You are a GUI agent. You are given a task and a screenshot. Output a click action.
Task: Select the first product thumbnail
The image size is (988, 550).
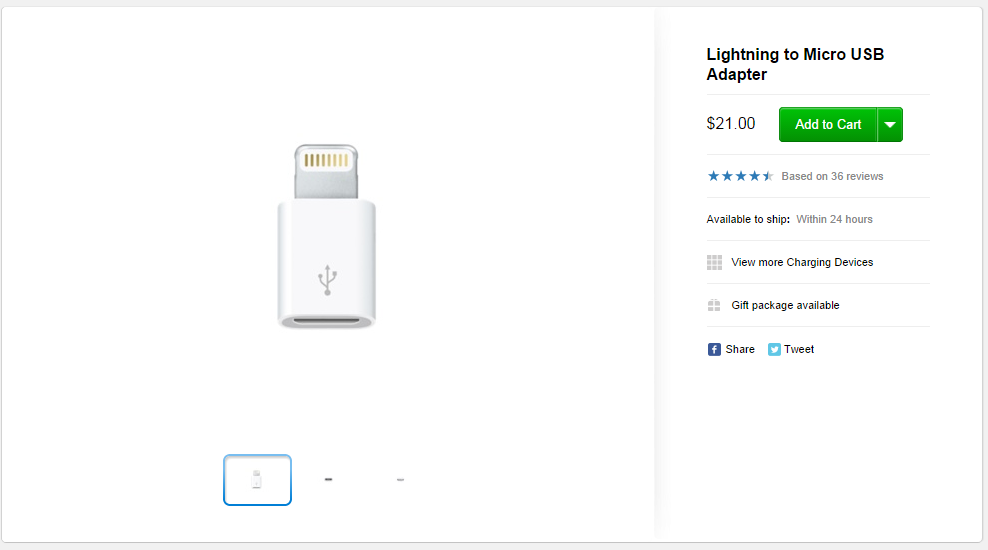tap(257, 480)
